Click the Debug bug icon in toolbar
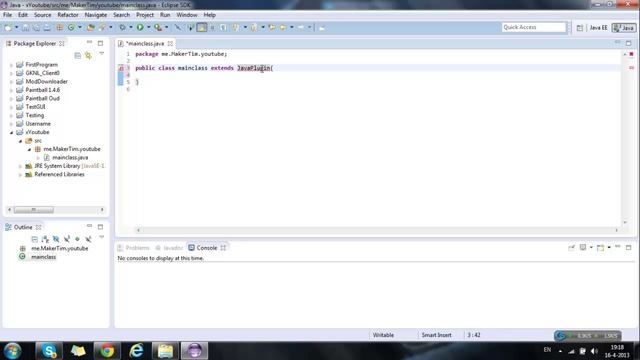The height and width of the screenshot is (360, 640). click(122, 27)
